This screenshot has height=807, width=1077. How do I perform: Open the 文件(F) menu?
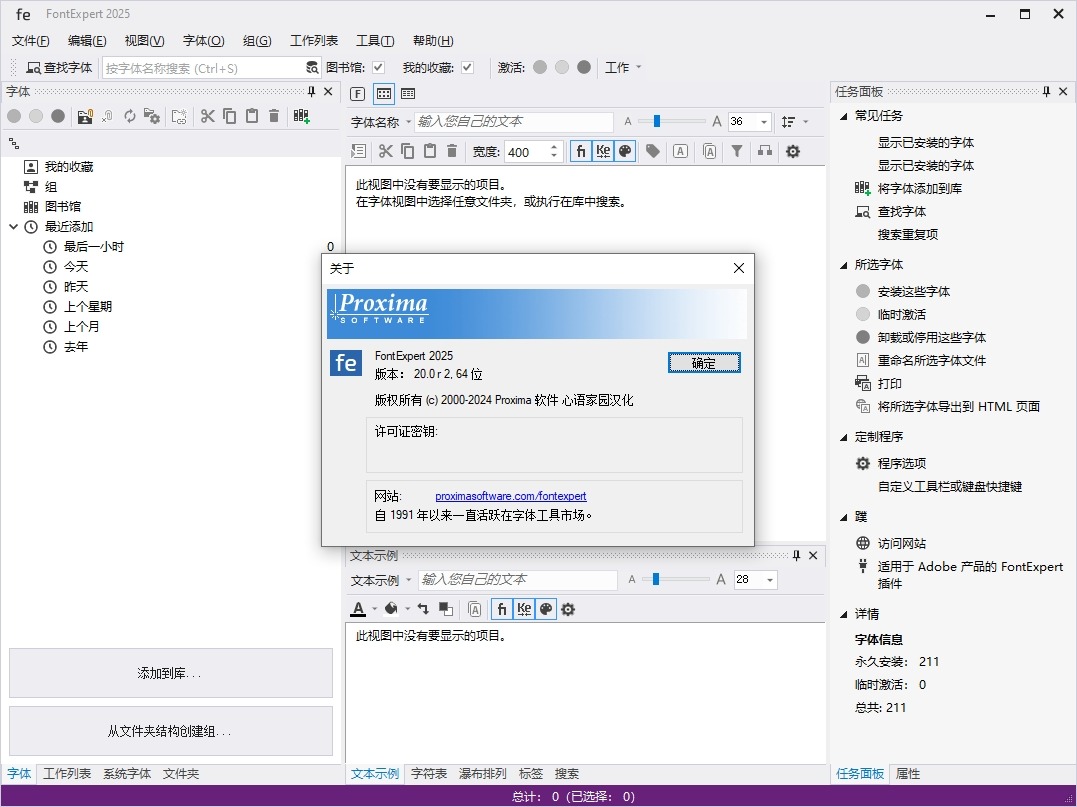(30, 41)
